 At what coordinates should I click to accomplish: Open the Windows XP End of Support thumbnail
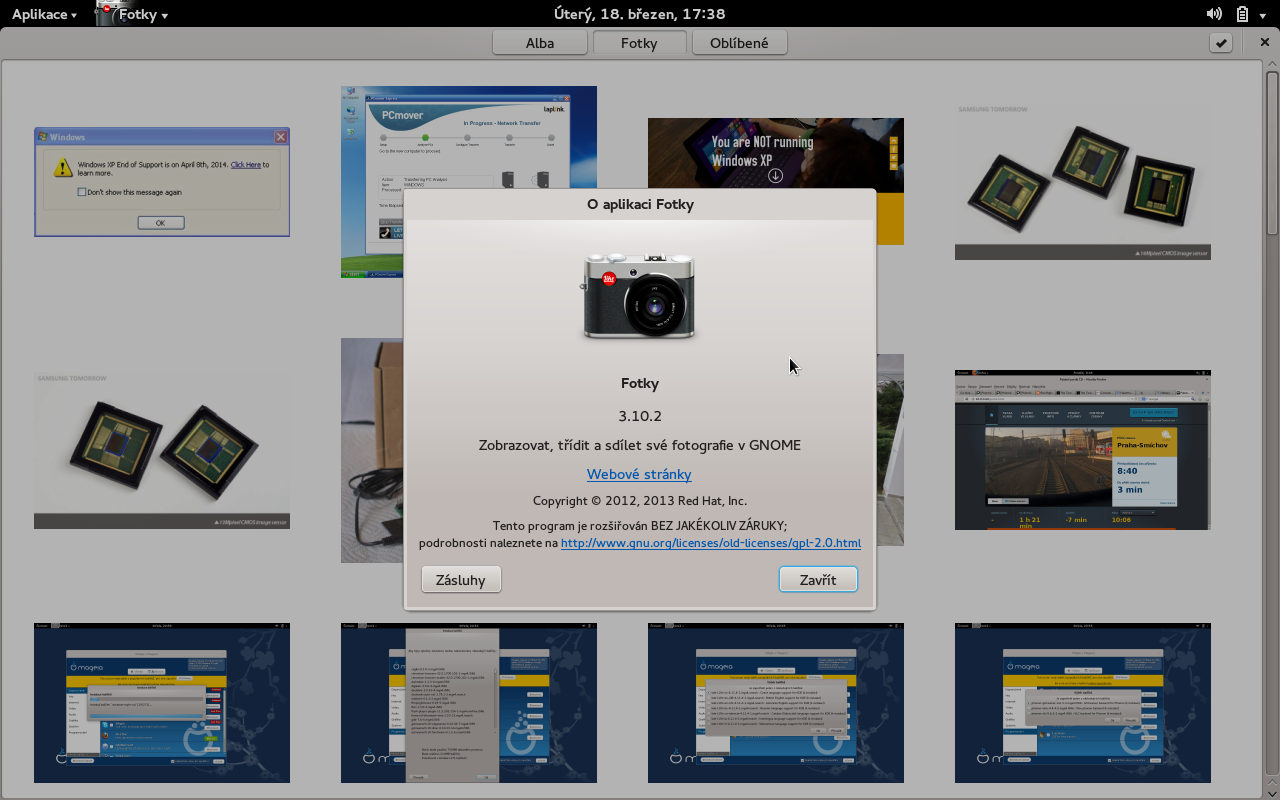point(162,182)
